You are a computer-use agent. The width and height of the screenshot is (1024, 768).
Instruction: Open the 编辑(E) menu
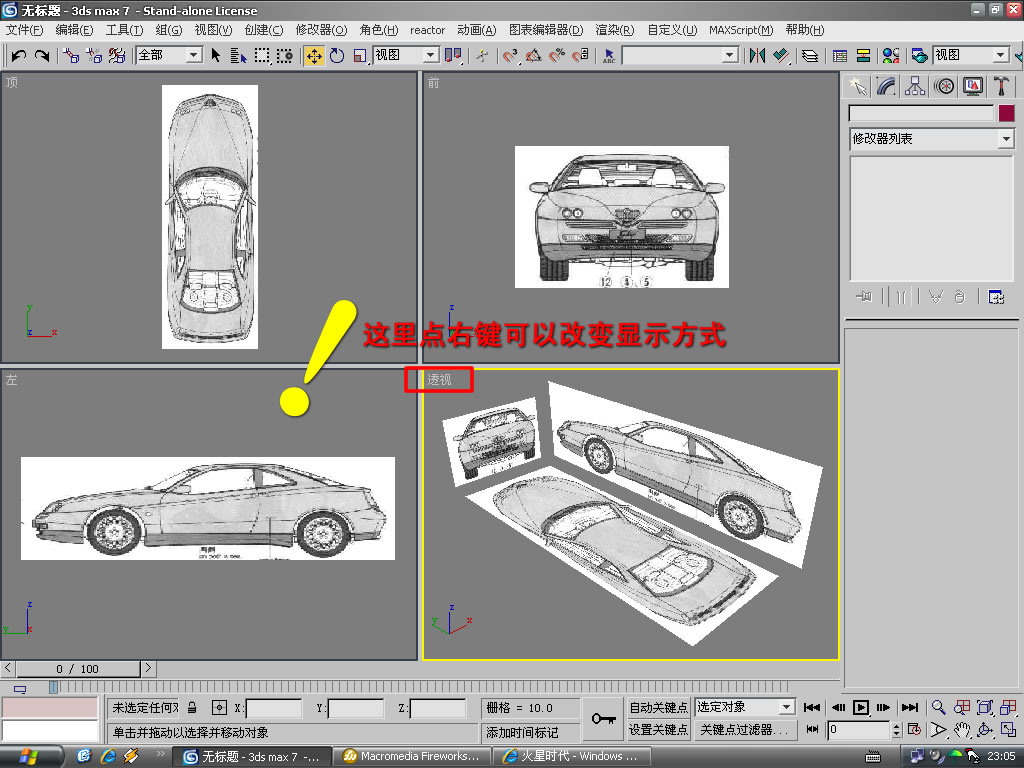pyautogui.click(x=74, y=30)
